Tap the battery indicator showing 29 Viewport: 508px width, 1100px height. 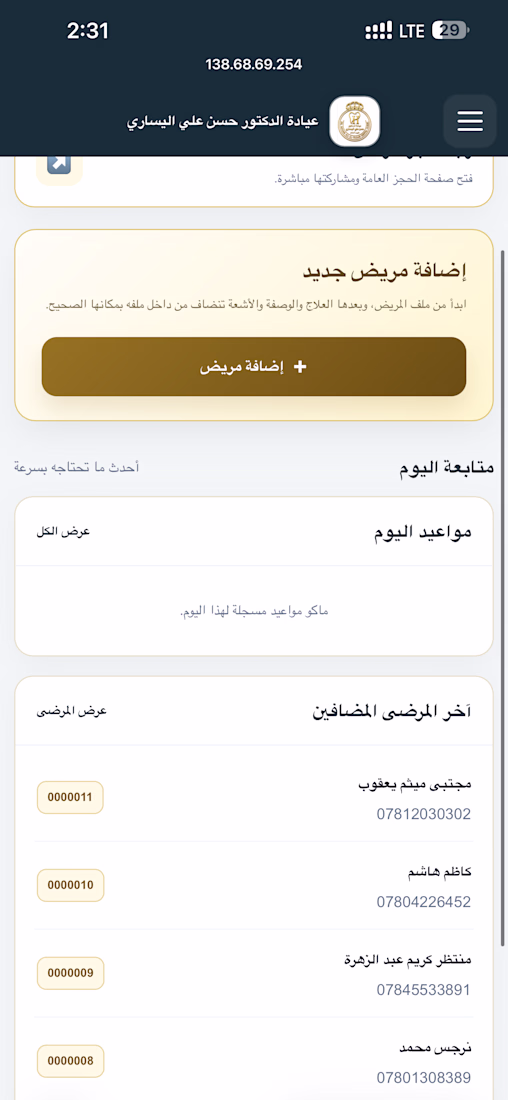(450, 30)
